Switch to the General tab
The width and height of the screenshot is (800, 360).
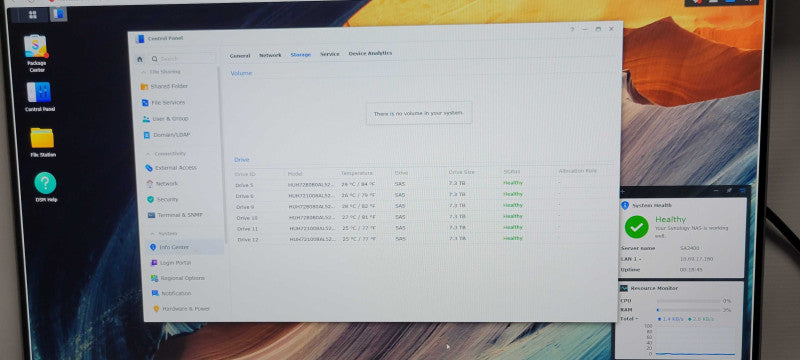(x=240, y=56)
